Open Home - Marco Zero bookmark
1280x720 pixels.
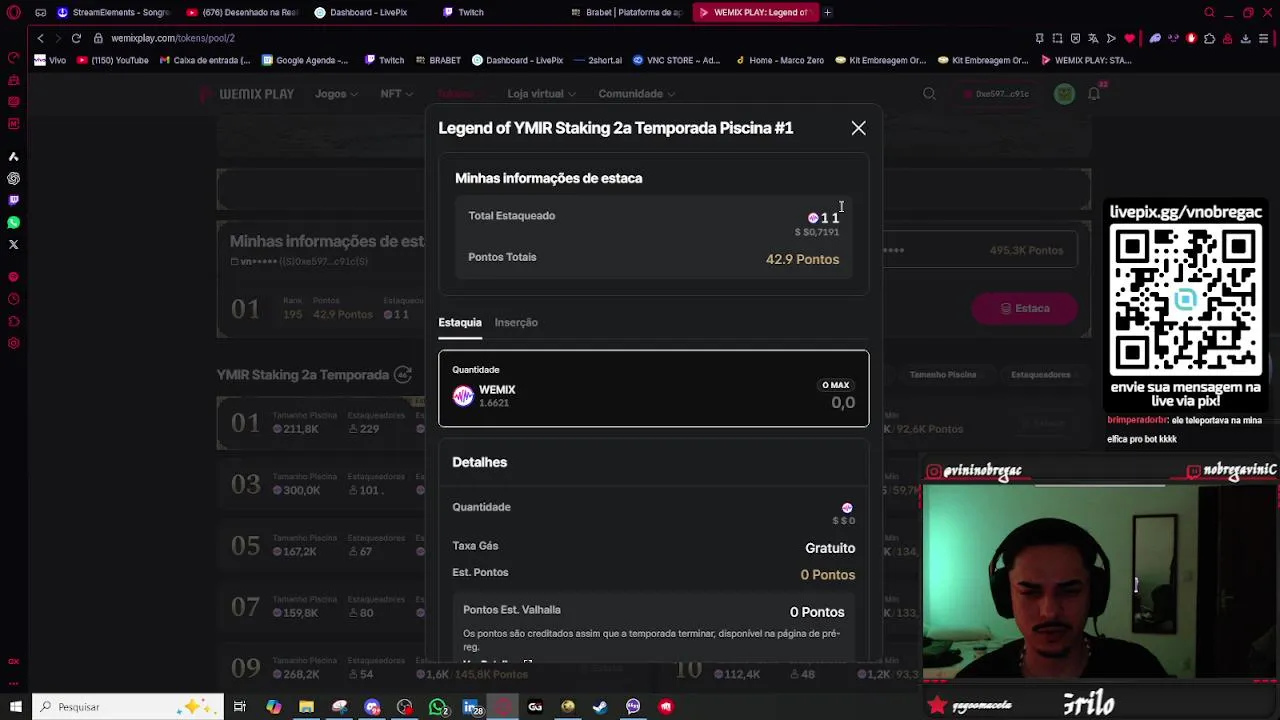coord(780,60)
